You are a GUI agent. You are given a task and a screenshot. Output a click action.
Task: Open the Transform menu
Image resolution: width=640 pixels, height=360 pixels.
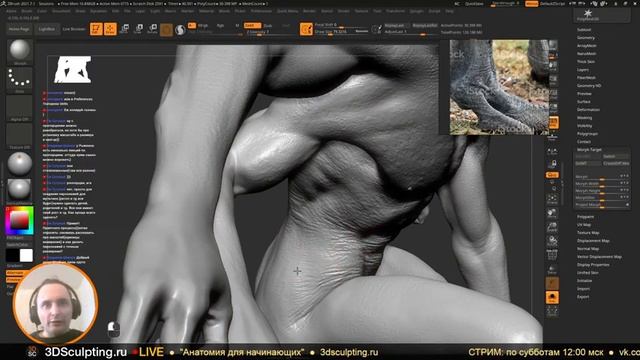[x=395, y=11]
